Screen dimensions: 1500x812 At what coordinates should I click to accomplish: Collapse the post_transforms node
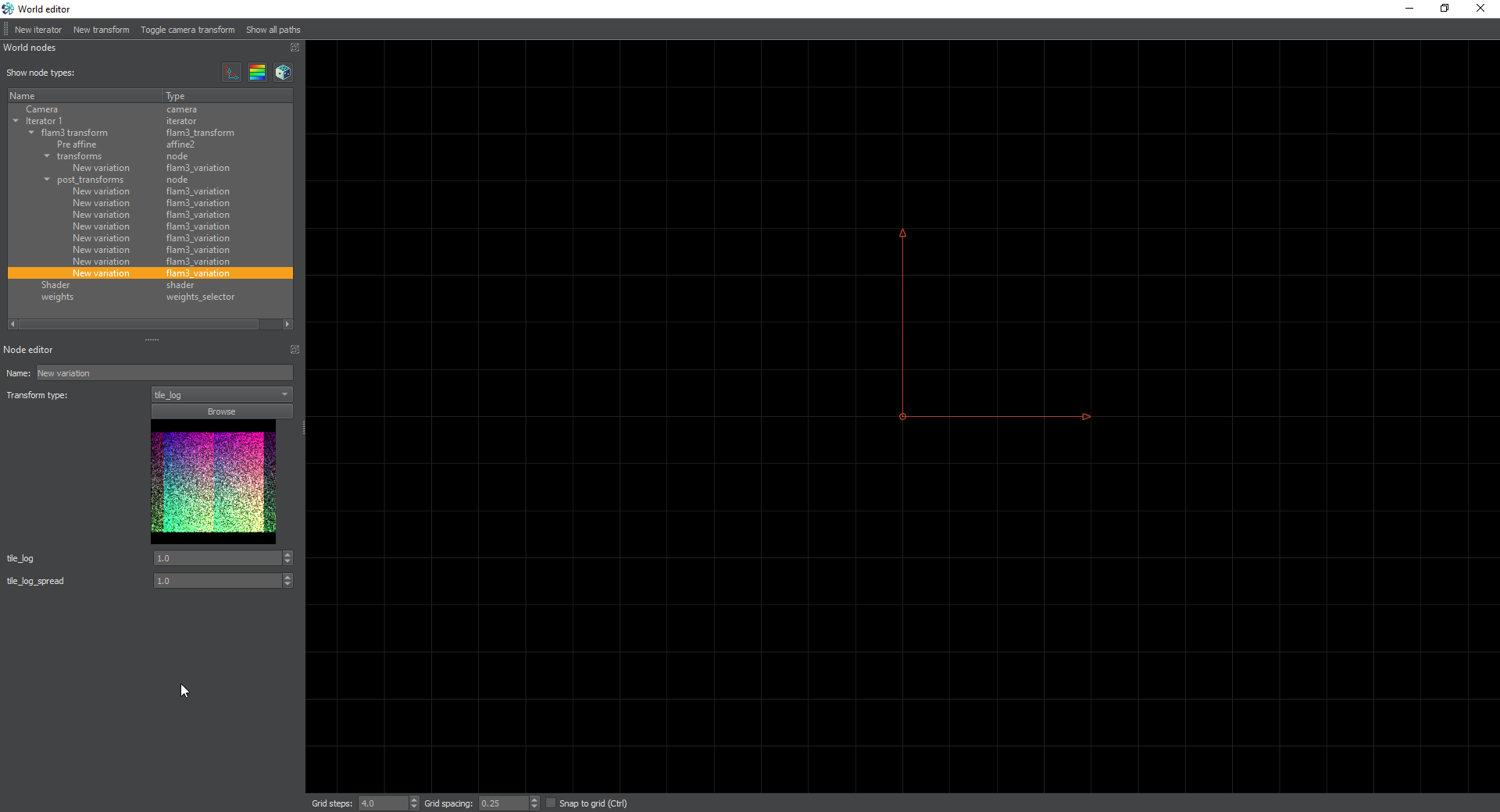coord(47,180)
